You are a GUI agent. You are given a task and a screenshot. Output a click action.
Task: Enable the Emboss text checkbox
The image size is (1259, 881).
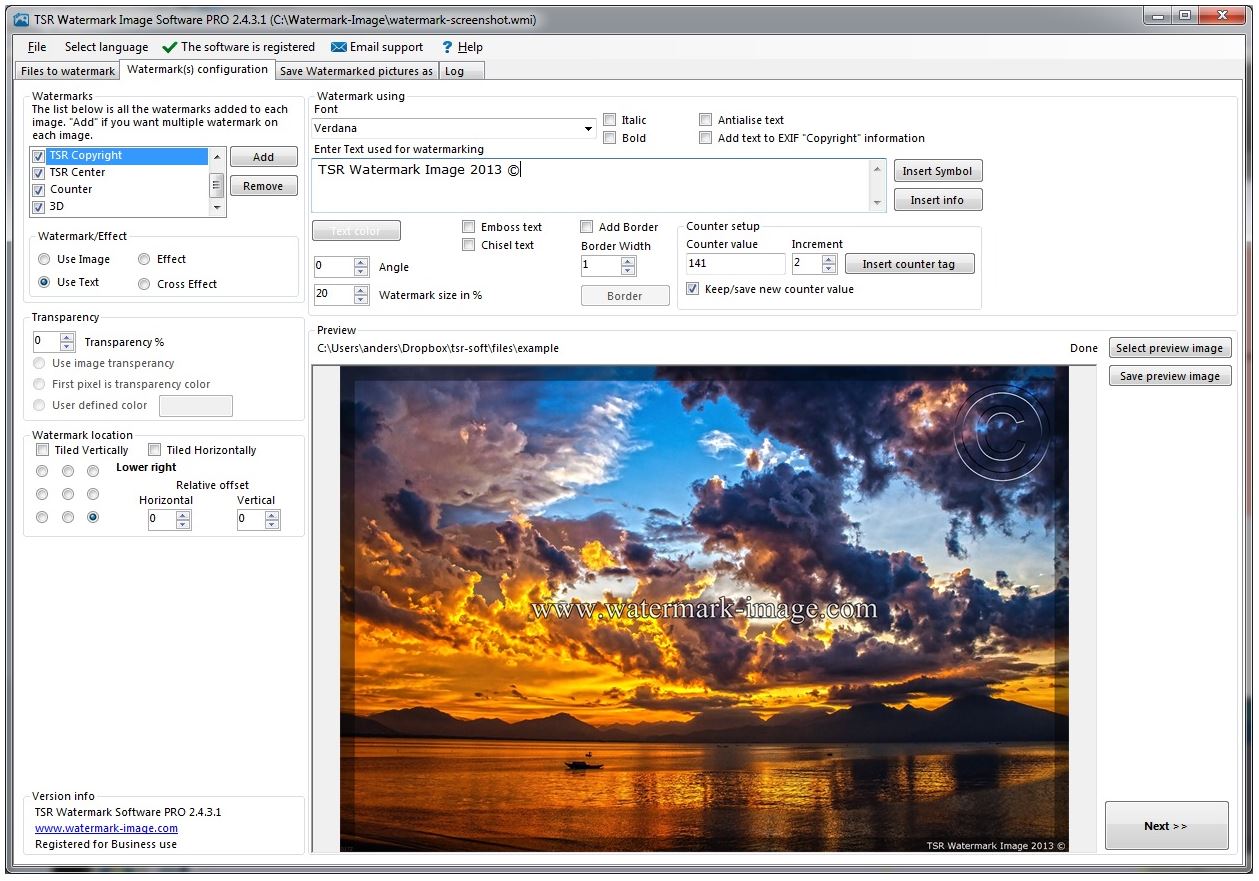pyautogui.click(x=469, y=227)
